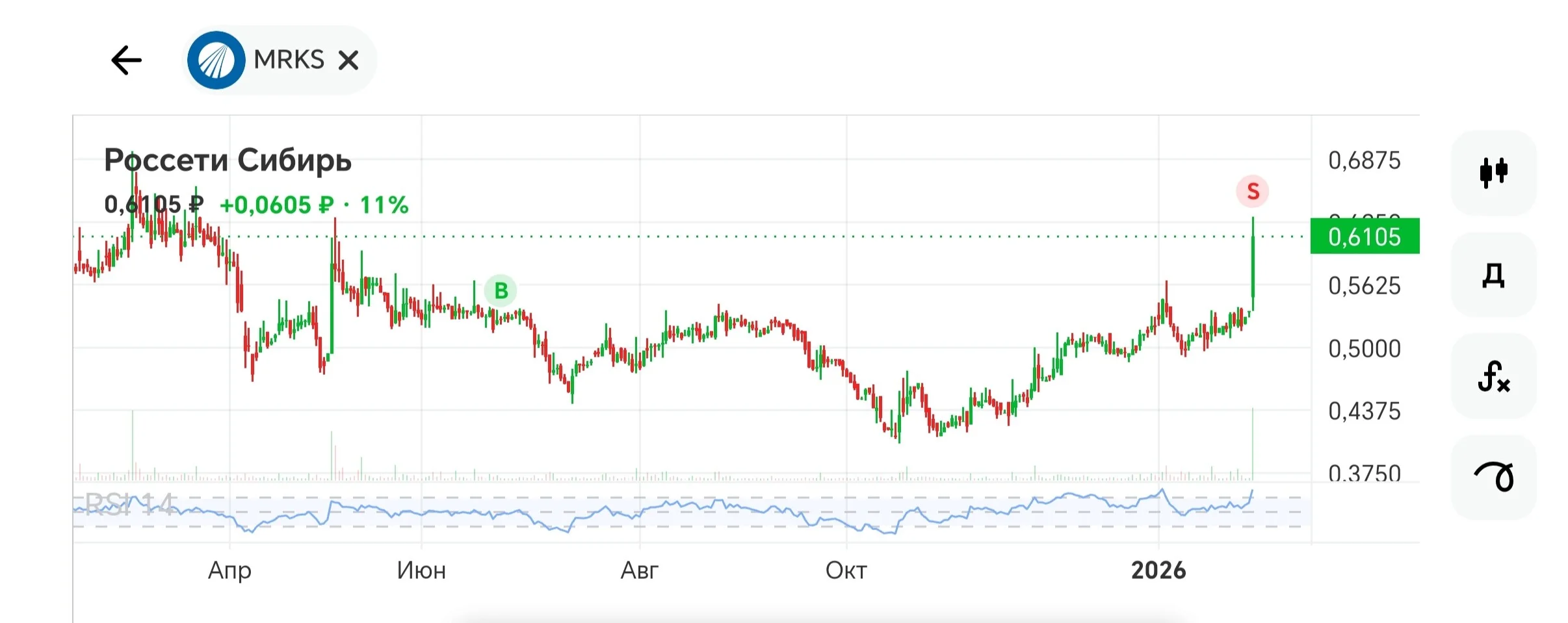This screenshot has height=623, width=1568.
Task: Click the Апр month label
Action: pyautogui.click(x=229, y=571)
